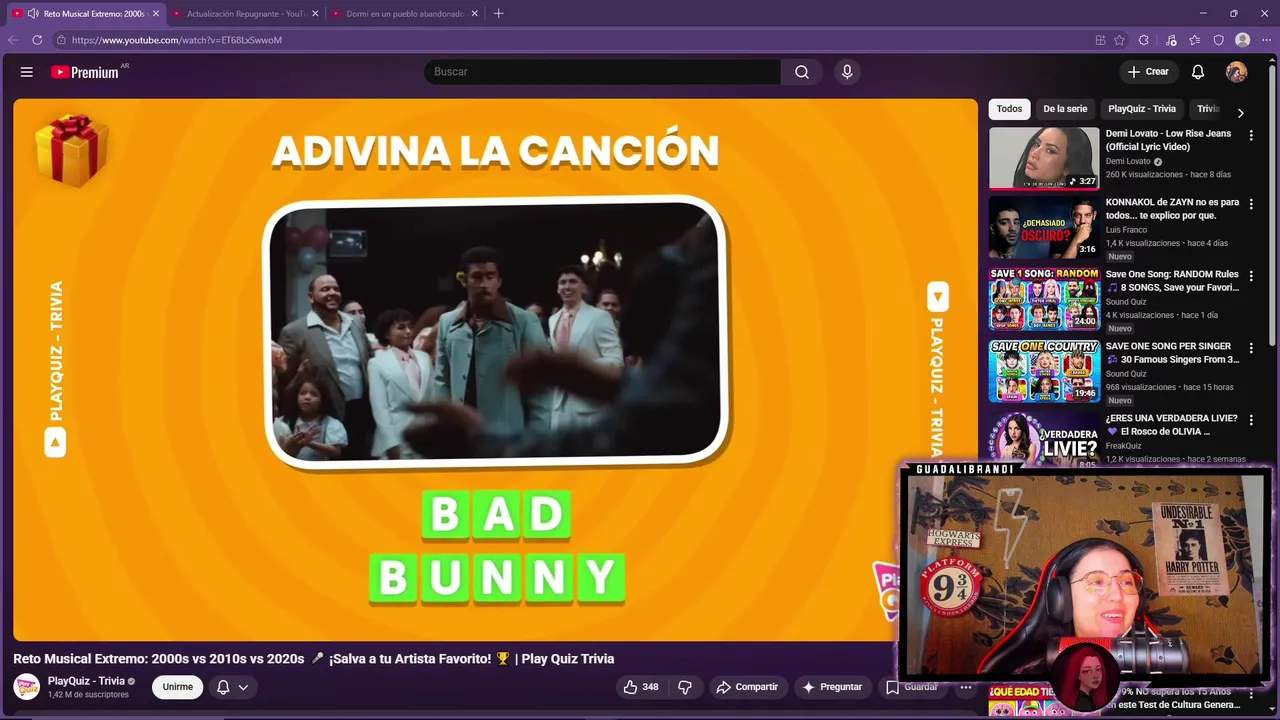Open KONNAKOL de ZAYN video thumbnail
1280x720 pixels.
[1044, 227]
